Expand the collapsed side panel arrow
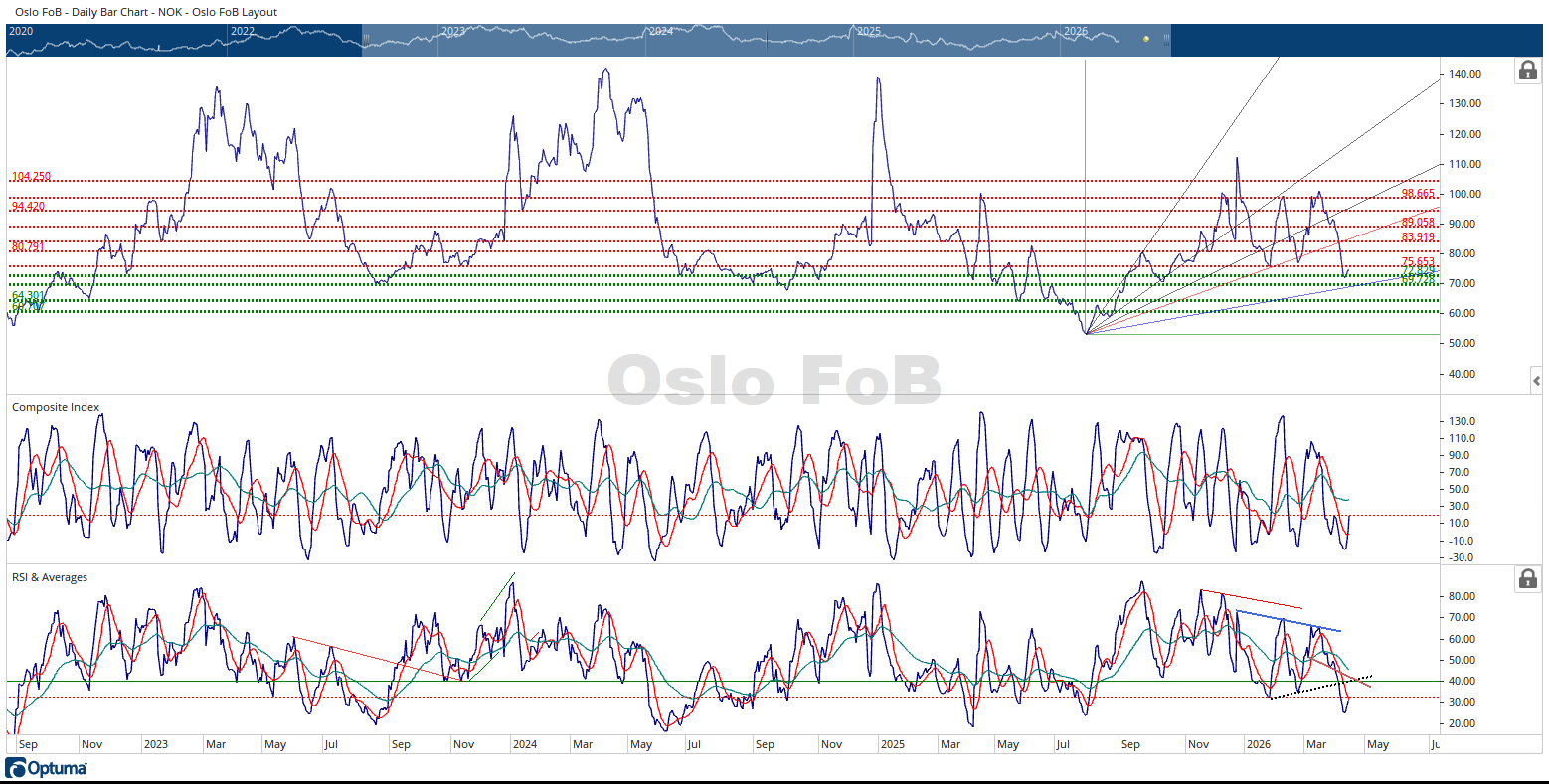Image resolution: width=1549 pixels, height=784 pixels. [1537, 380]
